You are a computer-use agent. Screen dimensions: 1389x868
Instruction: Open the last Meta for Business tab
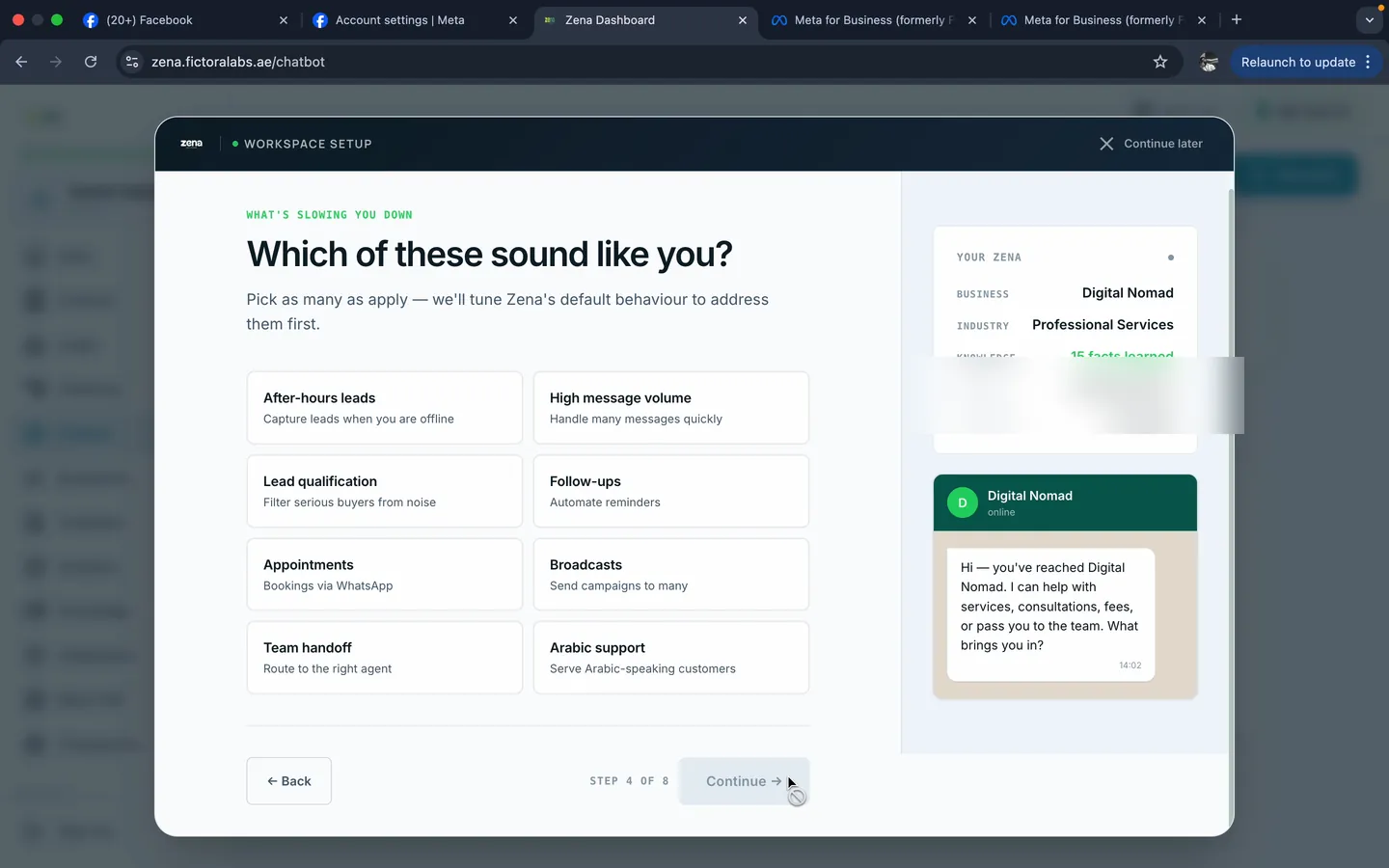pyautogui.click(x=1103, y=20)
